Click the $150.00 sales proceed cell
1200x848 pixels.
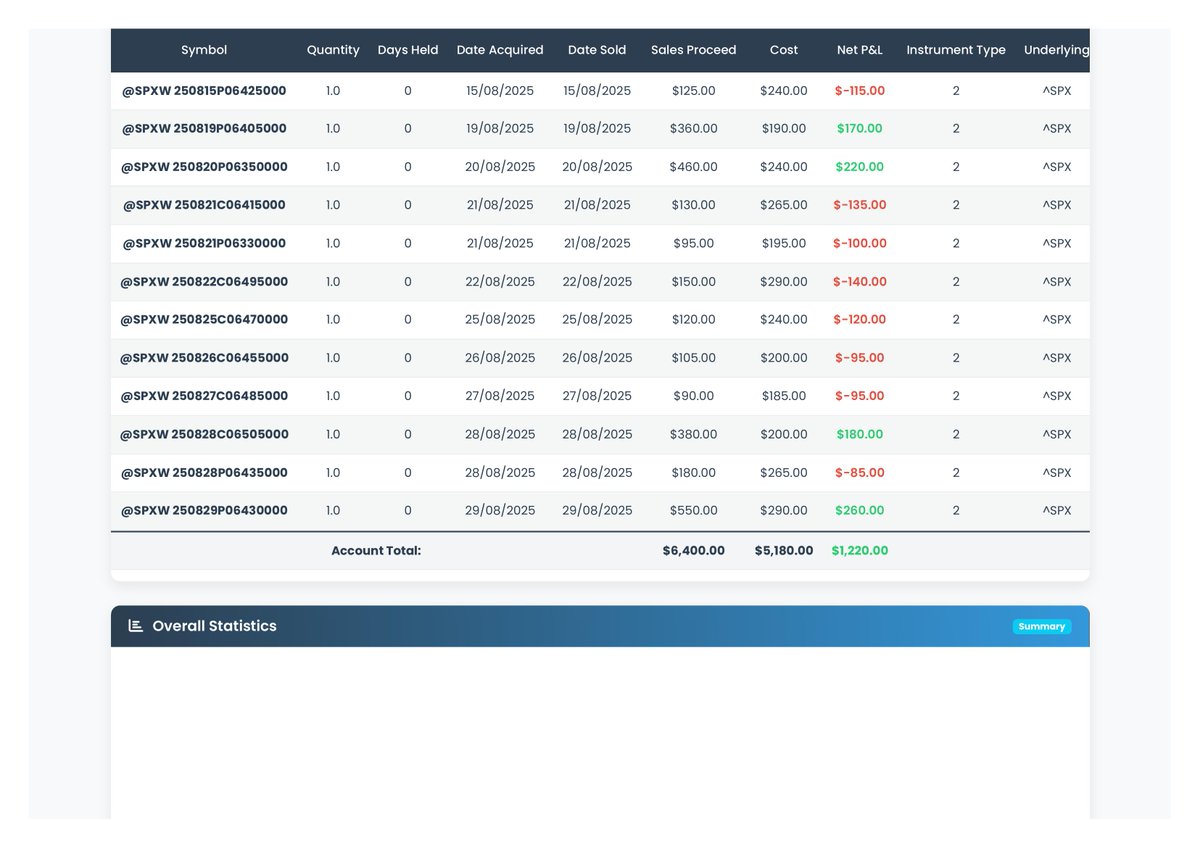[x=693, y=282]
